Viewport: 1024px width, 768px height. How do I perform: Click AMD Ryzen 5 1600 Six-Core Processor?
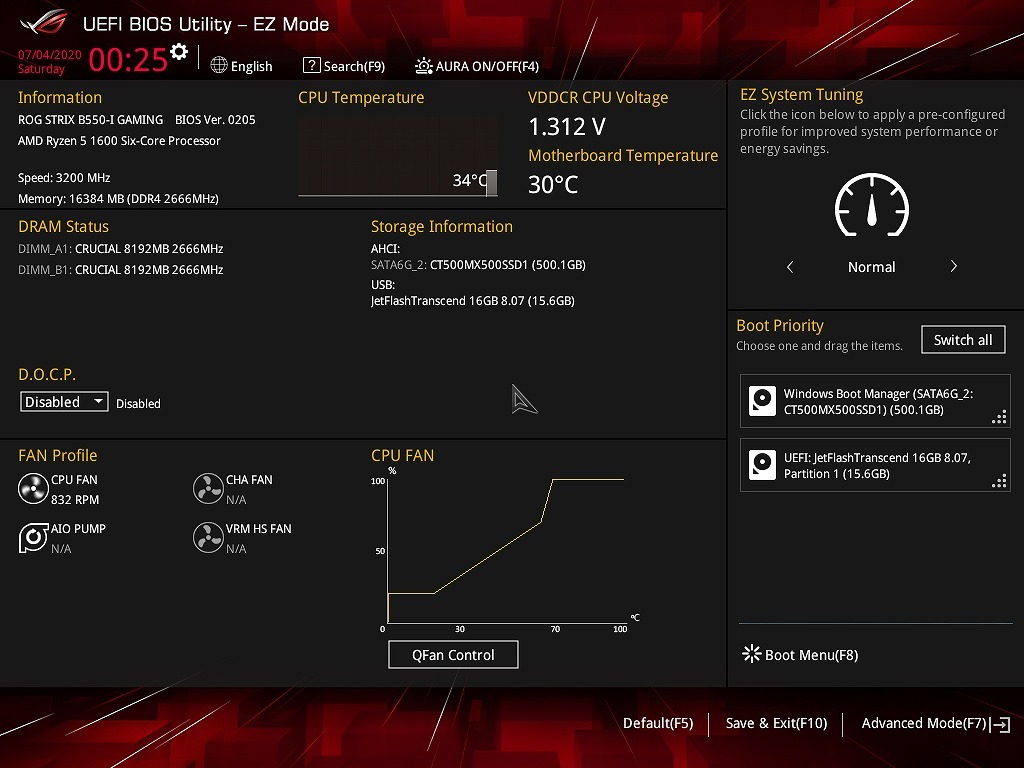tap(119, 140)
